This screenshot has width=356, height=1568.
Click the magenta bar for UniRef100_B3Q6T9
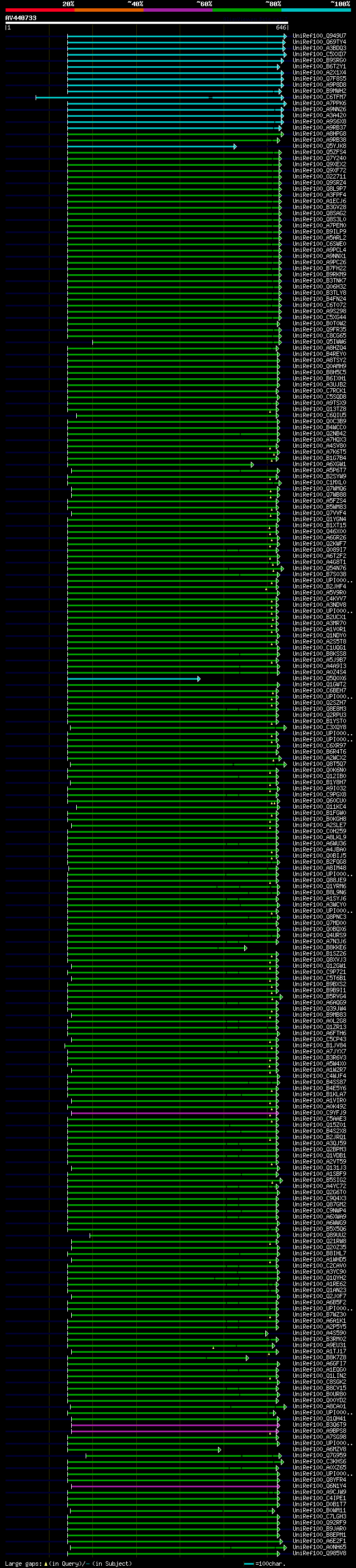pyautogui.click(x=175, y=1425)
